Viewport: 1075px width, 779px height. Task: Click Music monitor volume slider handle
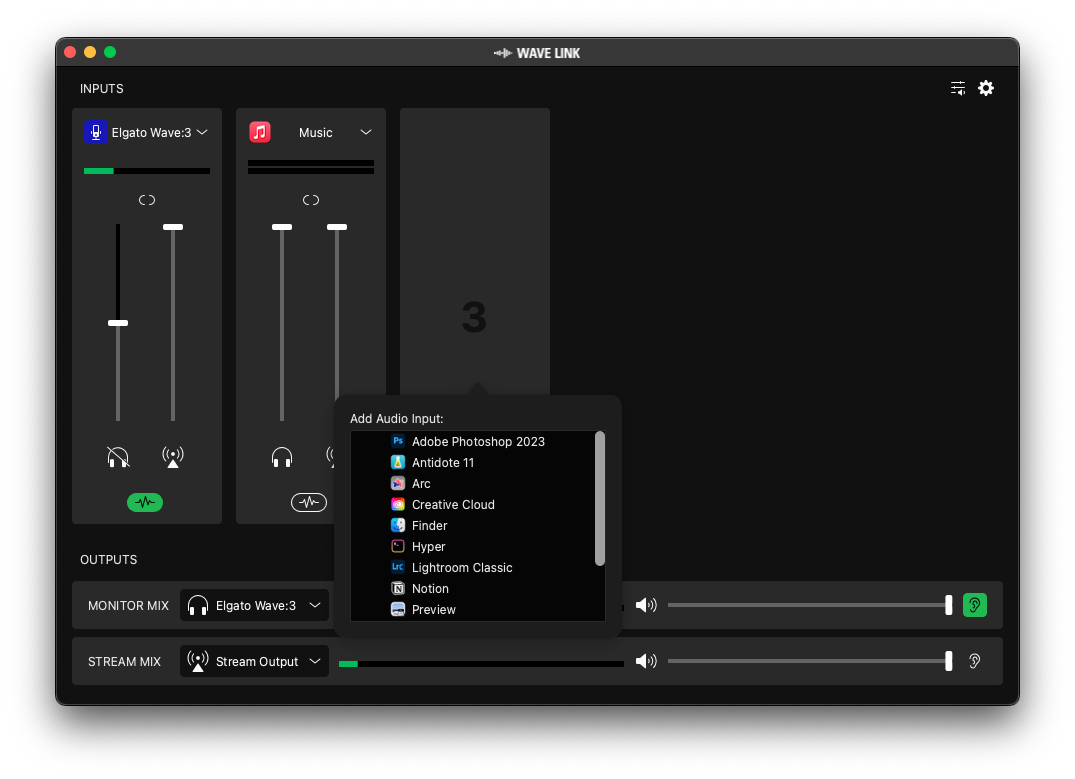[x=282, y=227]
